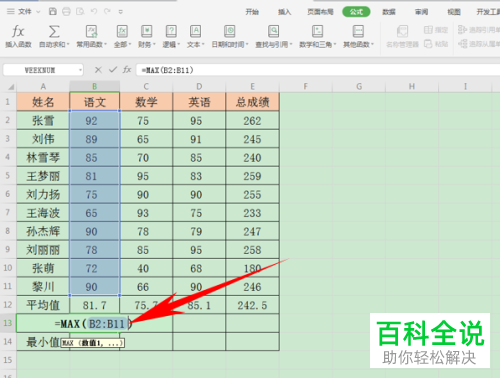Click cell with total 262
Viewport: 500px width, 378px height.
(x=252, y=120)
